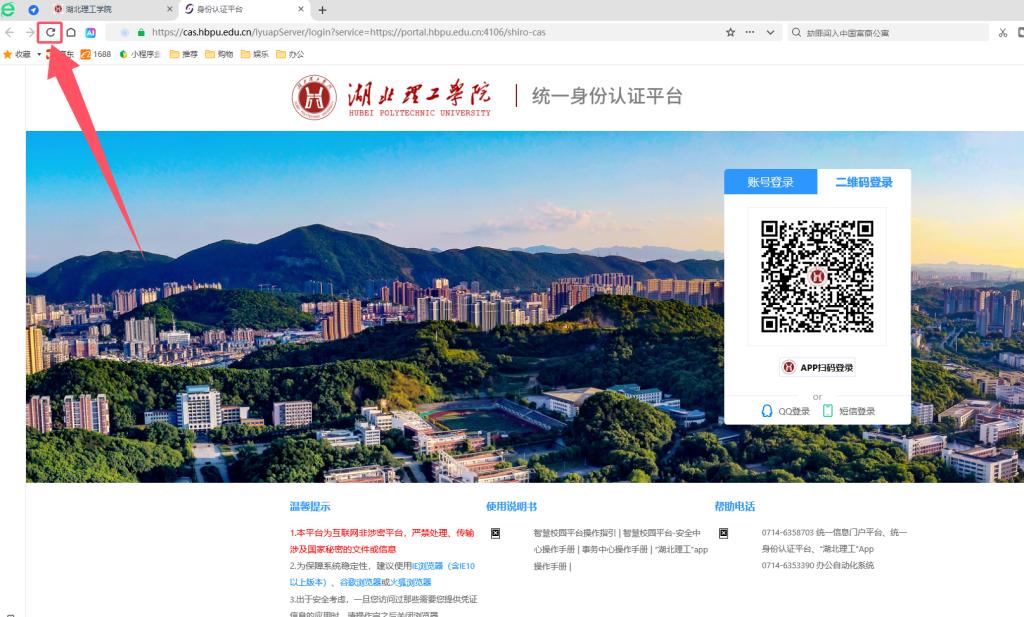Close the 身份认证平台 tab

click(301, 9)
